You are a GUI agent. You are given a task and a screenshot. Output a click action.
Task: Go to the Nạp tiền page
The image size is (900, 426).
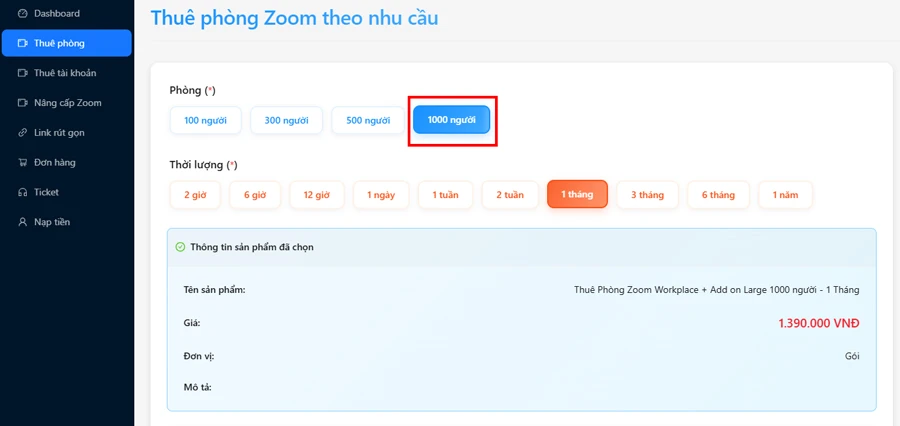(x=52, y=222)
